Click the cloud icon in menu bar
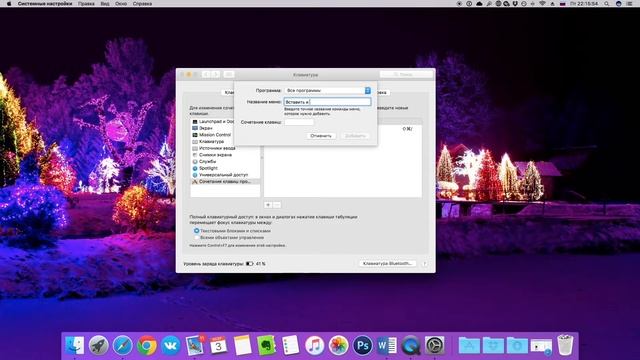This screenshot has height=360, width=640. coord(479,4)
